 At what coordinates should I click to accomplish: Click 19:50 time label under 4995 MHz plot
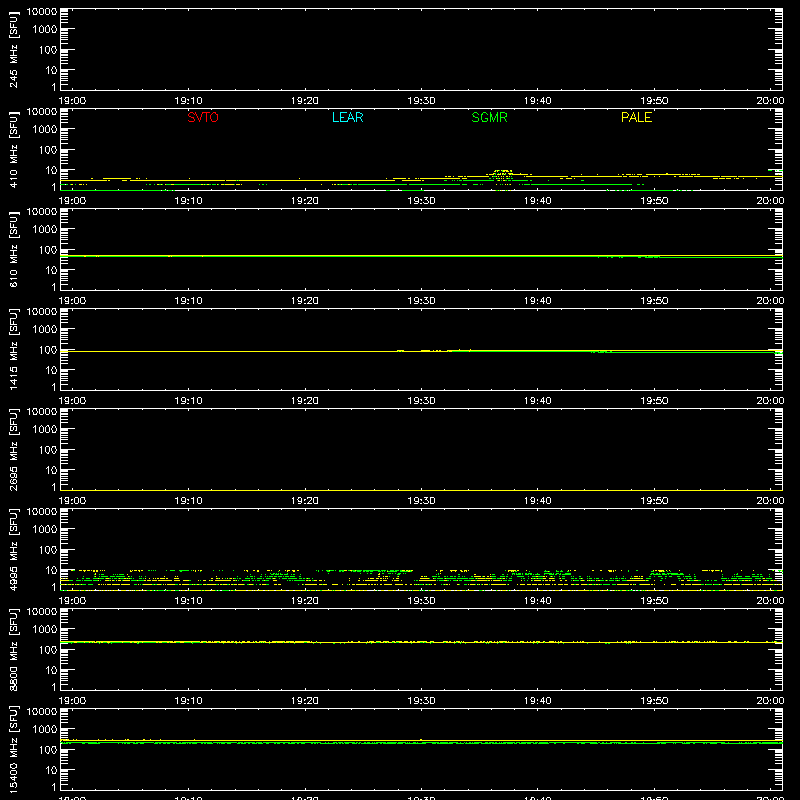[654, 601]
